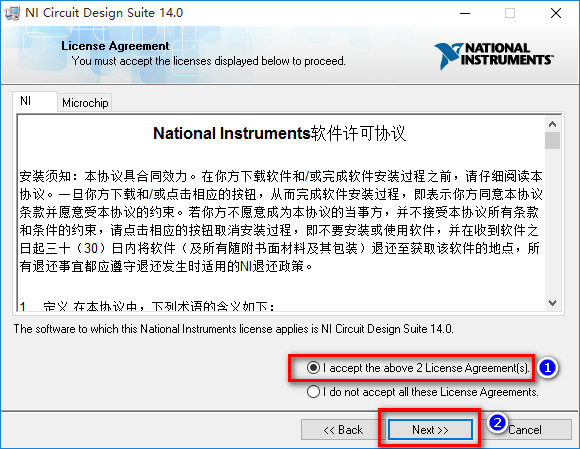
Task: Click 'You must accept the licenses' subtitle
Action: [x=209, y=61]
